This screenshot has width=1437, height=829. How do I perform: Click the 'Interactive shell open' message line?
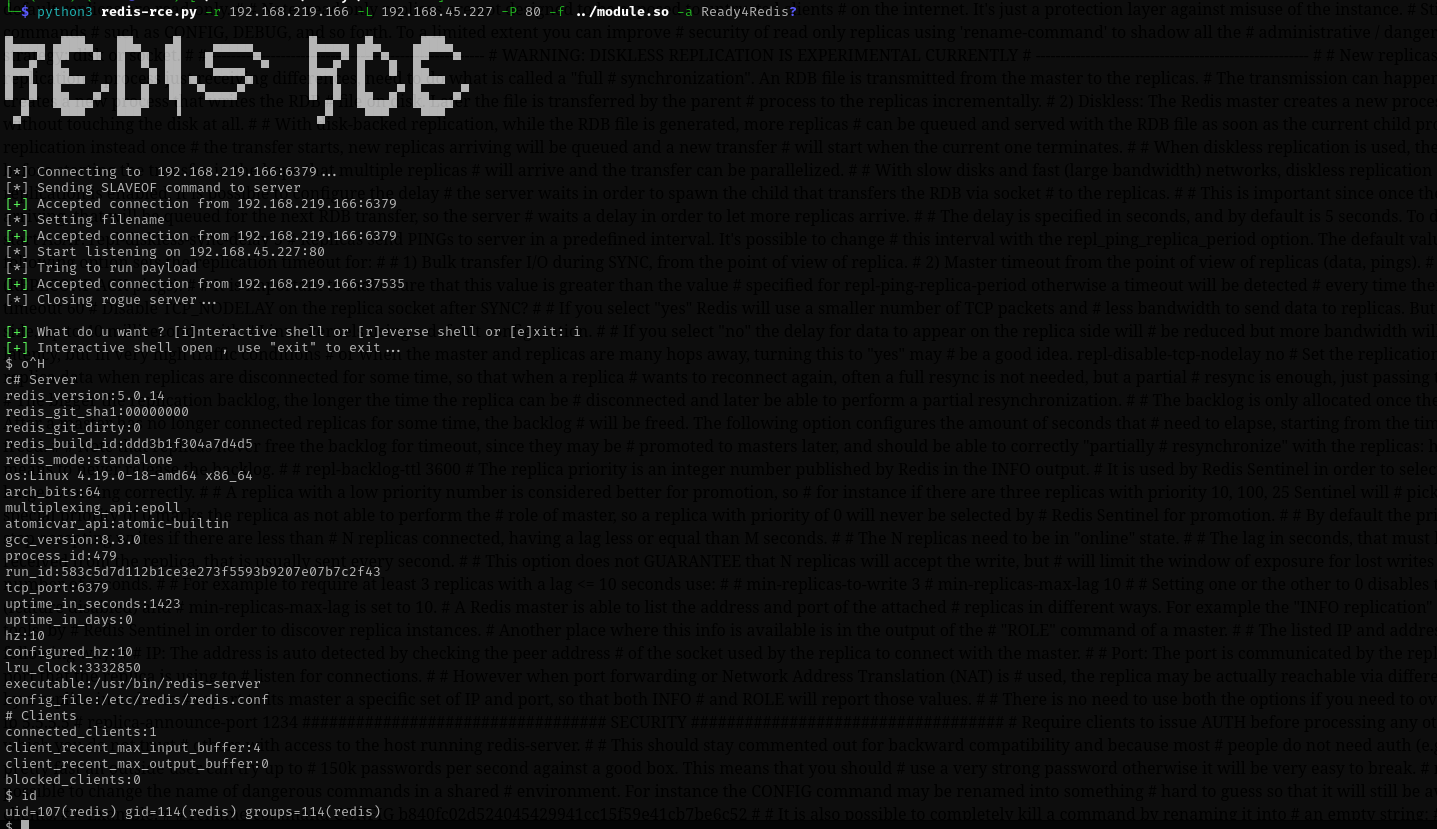203,348
